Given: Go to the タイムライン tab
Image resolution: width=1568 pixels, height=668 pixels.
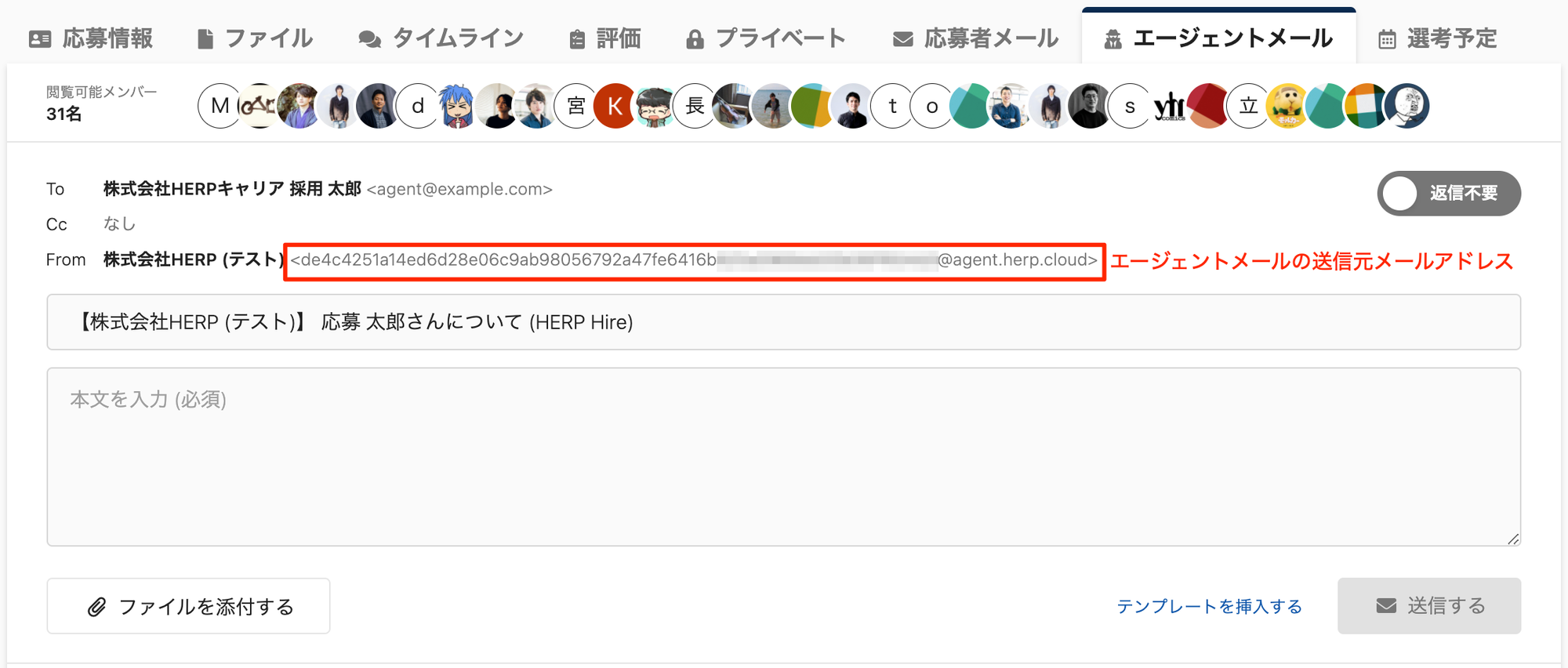Looking at the screenshot, I should point(441,38).
